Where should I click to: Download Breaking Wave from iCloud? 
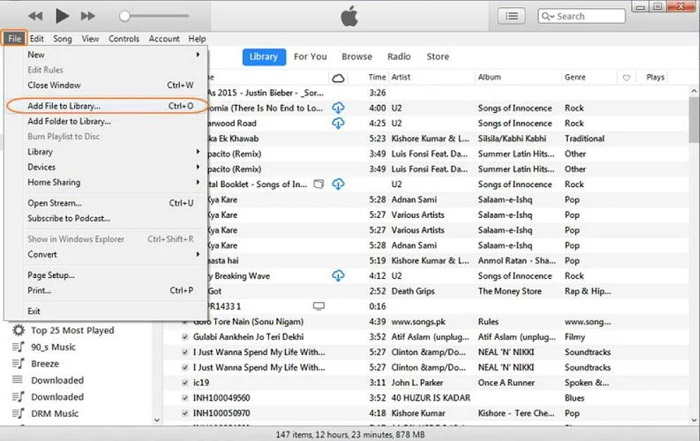click(338, 275)
